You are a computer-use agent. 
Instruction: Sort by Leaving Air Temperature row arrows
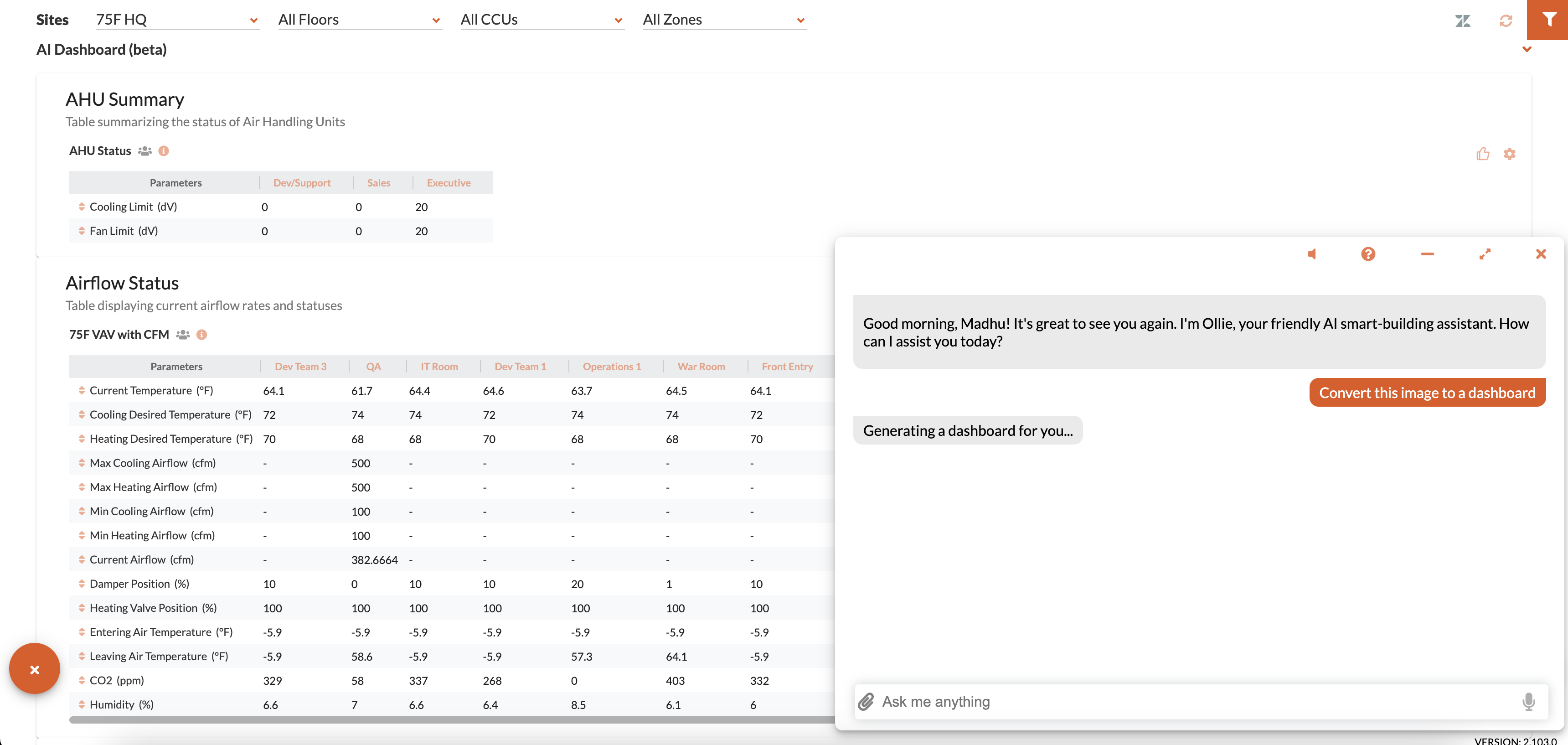click(x=82, y=657)
